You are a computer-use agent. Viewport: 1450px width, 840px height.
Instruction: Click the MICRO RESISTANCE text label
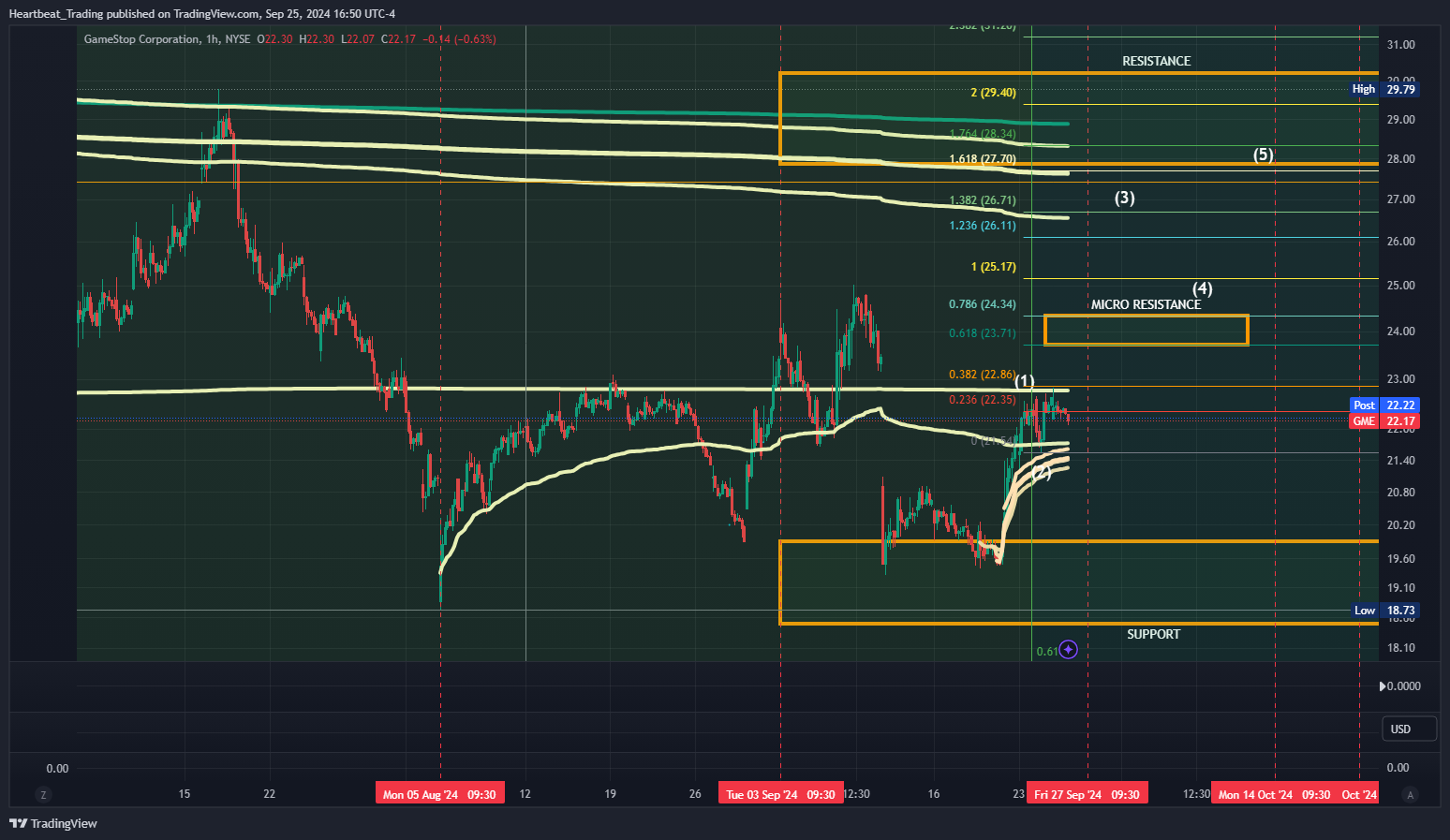click(1146, 304)
